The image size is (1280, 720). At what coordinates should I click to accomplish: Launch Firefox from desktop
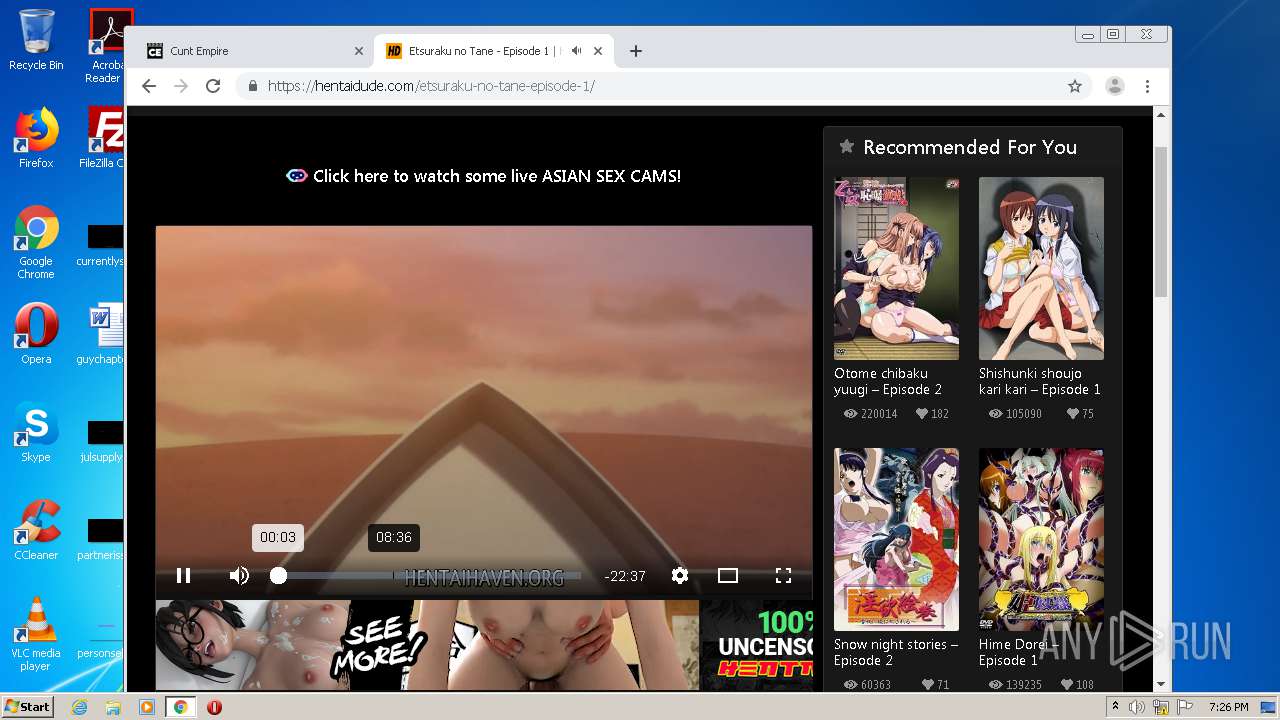point(36,138)
